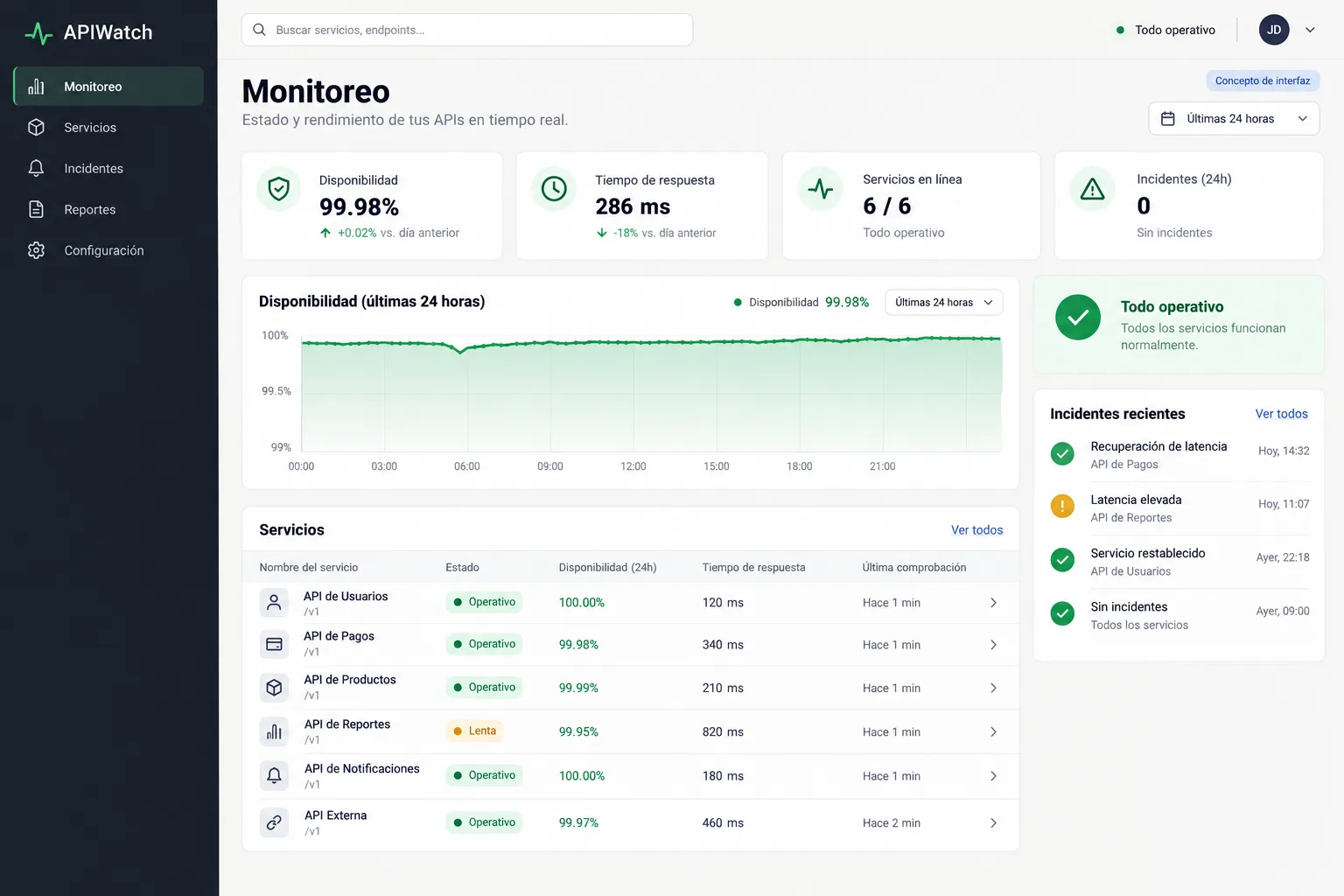Click the search services and endpoints field
1344x896 pixels.
tap(467, 30)
